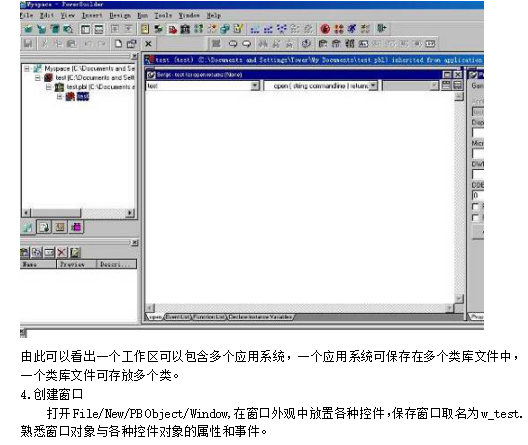Click the Cut scissors icon

(x=44, y=44)
